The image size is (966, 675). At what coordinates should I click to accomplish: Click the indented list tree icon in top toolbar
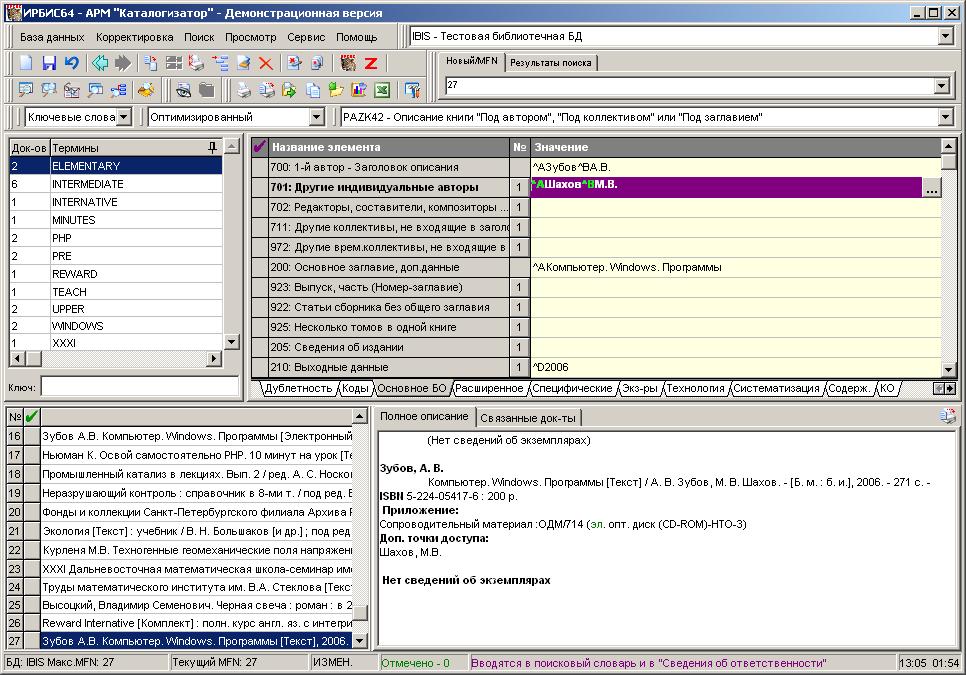click(220, 63)
